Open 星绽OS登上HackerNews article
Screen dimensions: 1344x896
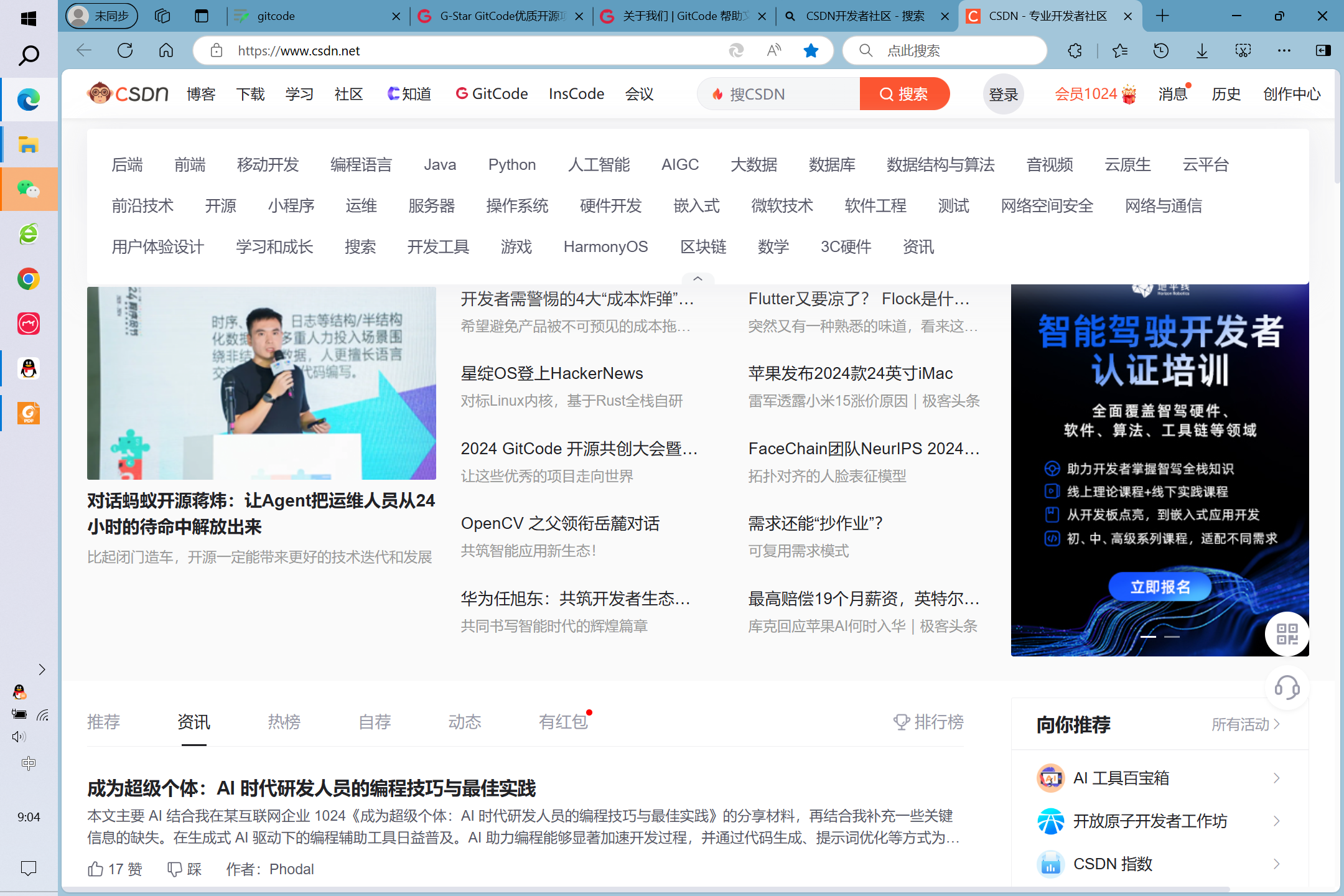[x=552, y=373]
